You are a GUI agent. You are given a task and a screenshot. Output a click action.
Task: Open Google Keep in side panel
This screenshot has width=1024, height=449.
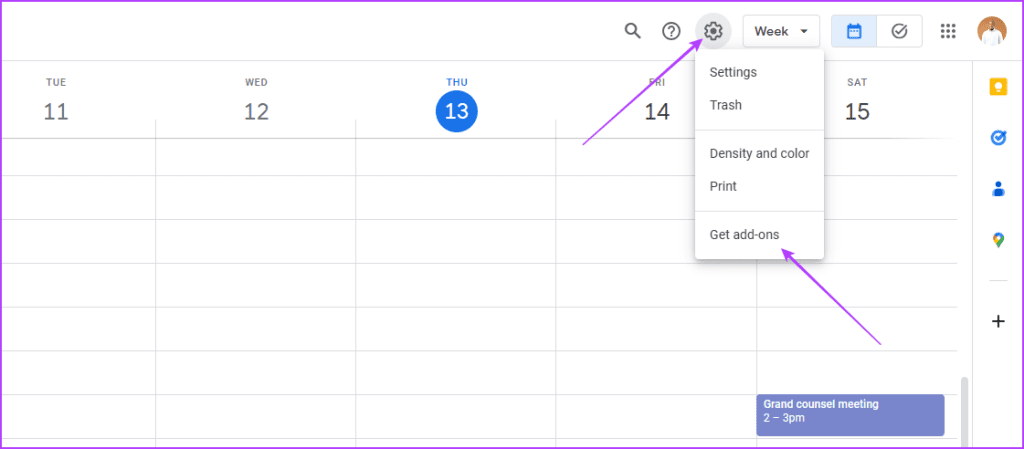[997, 87]
